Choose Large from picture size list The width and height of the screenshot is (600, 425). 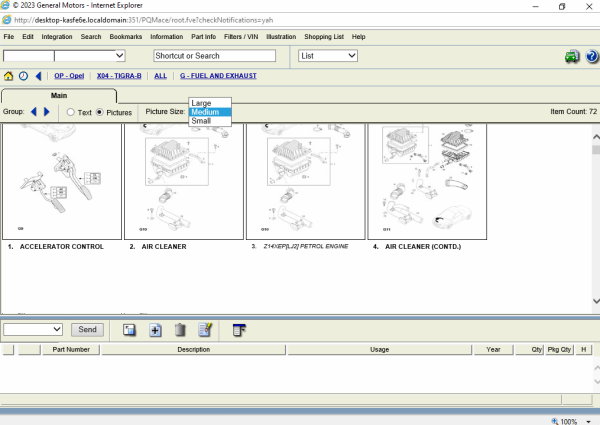[x=201, y=103]
